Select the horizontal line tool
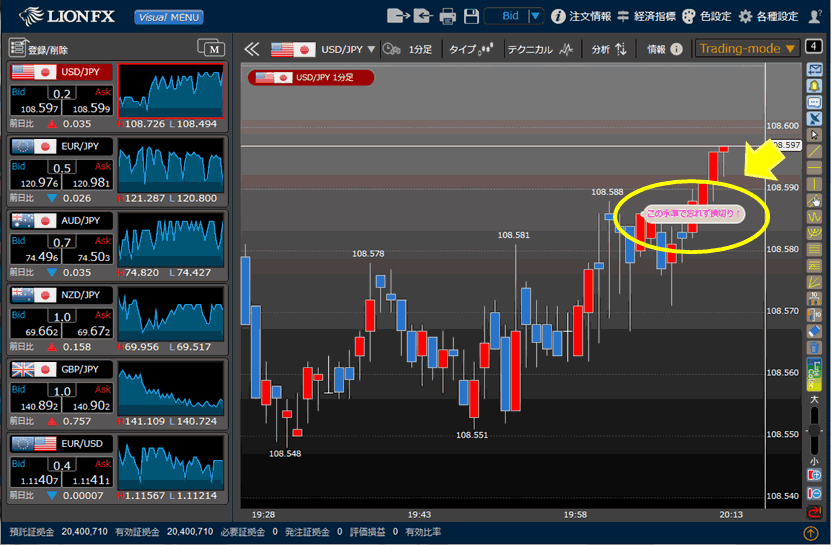 (814, 168)
